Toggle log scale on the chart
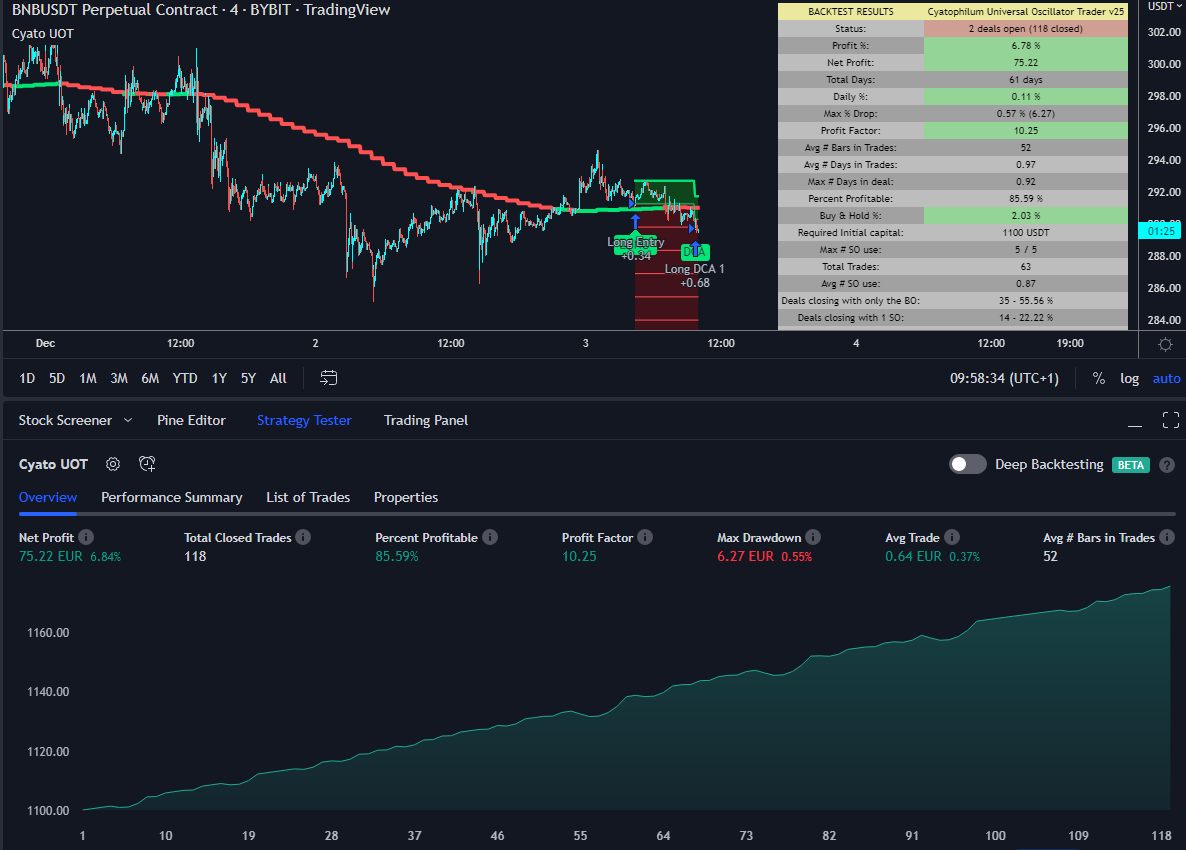Screen dimensions: 1186x850 pyautogui.click(x=1129, y=378)
